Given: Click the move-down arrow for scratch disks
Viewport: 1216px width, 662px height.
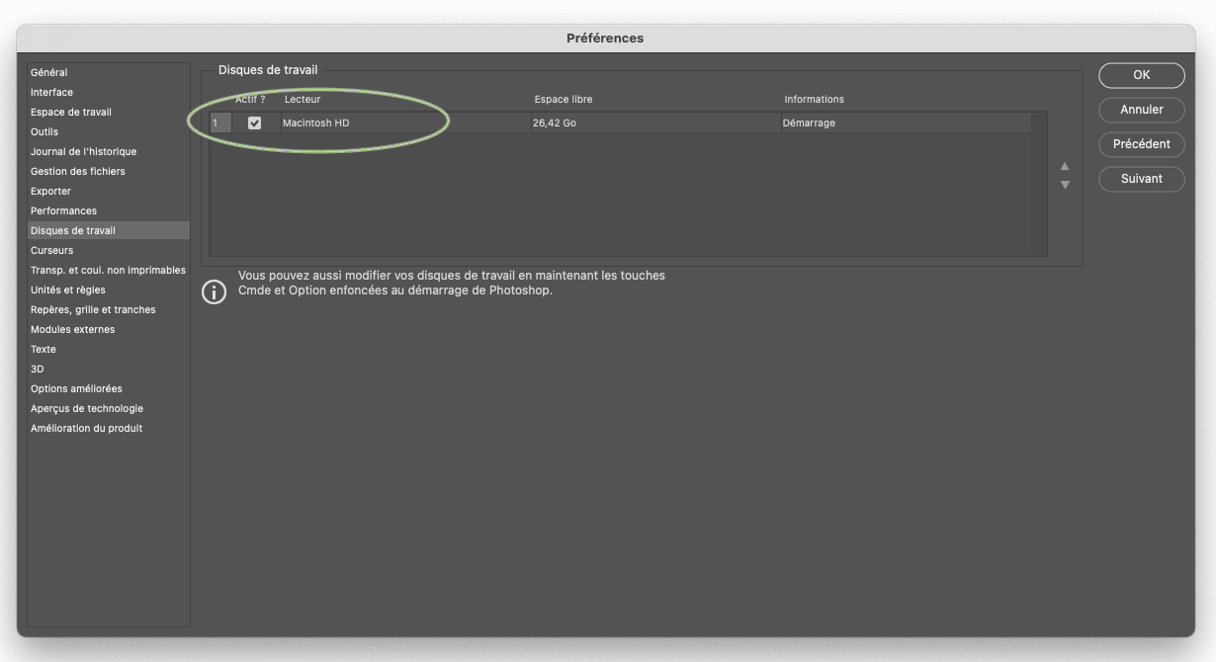Looking at the screenshot, I should [x=1065, y=185].
